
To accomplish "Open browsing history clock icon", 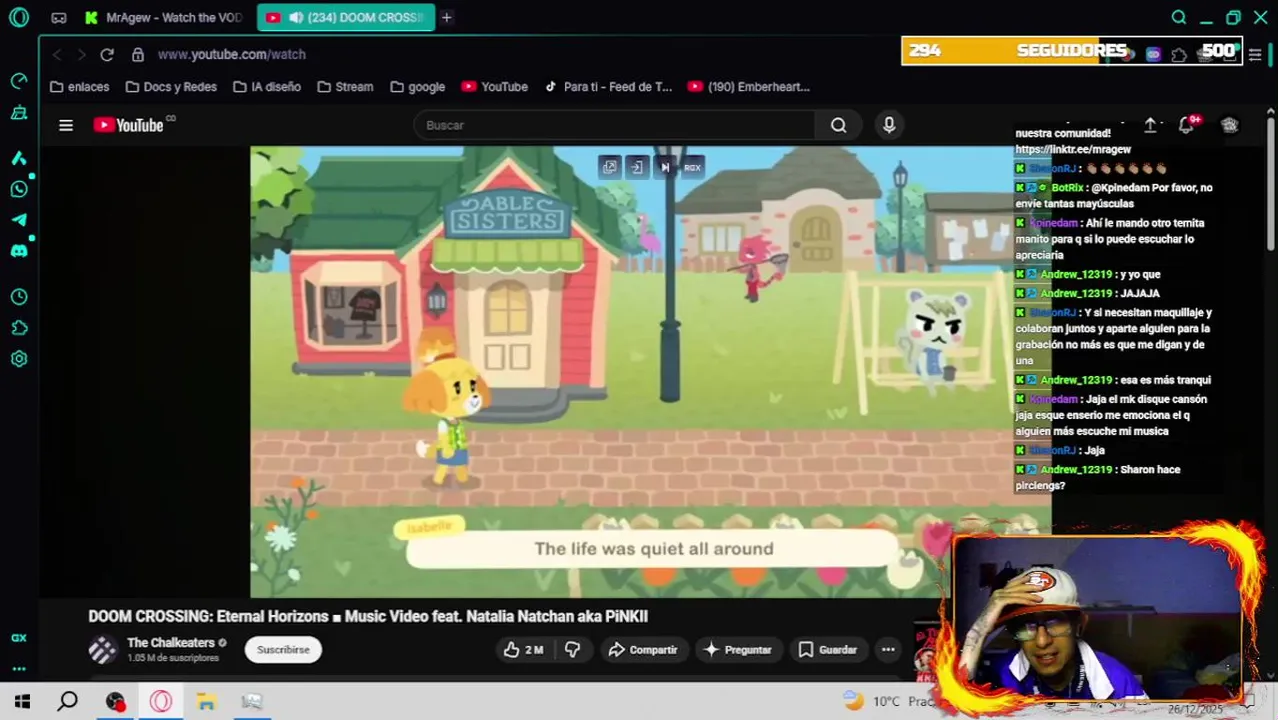I will pyautogui.click(x=19, y=297).
